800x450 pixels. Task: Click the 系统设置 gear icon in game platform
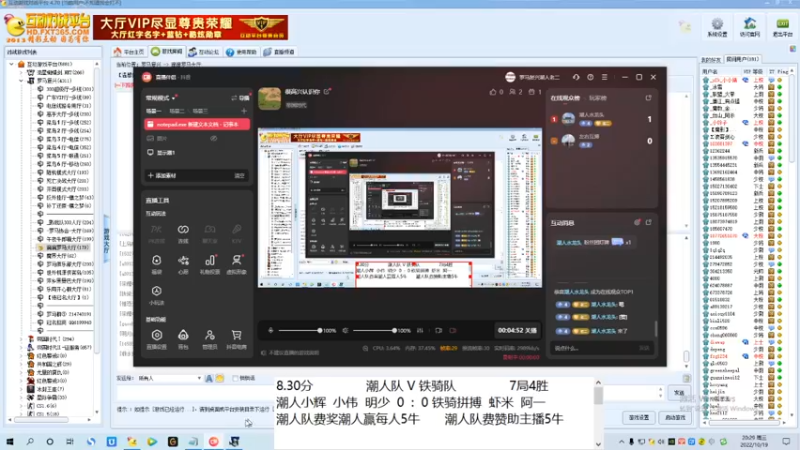(717, 23)
